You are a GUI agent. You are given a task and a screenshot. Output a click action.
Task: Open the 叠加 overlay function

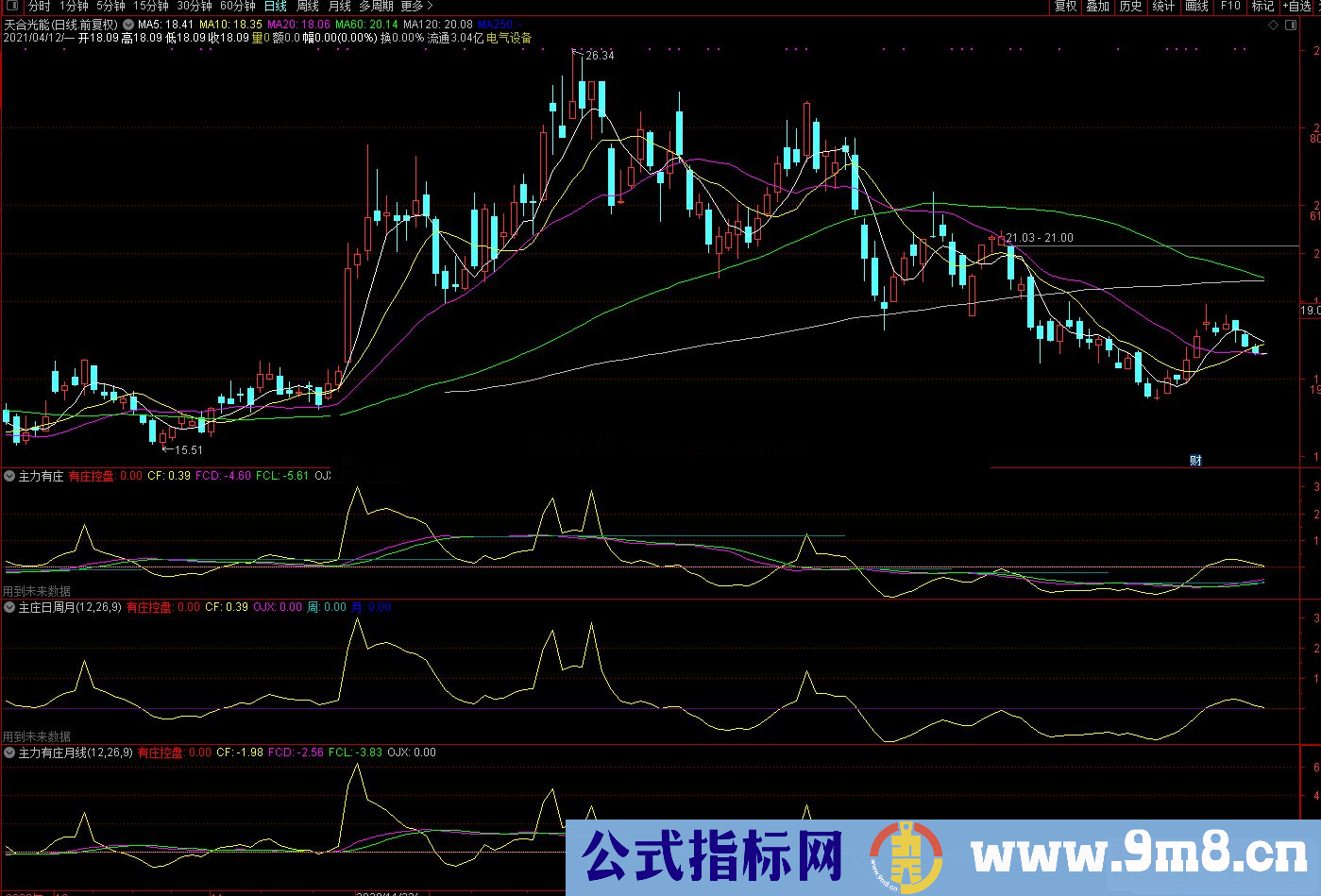click(1096, 7)
